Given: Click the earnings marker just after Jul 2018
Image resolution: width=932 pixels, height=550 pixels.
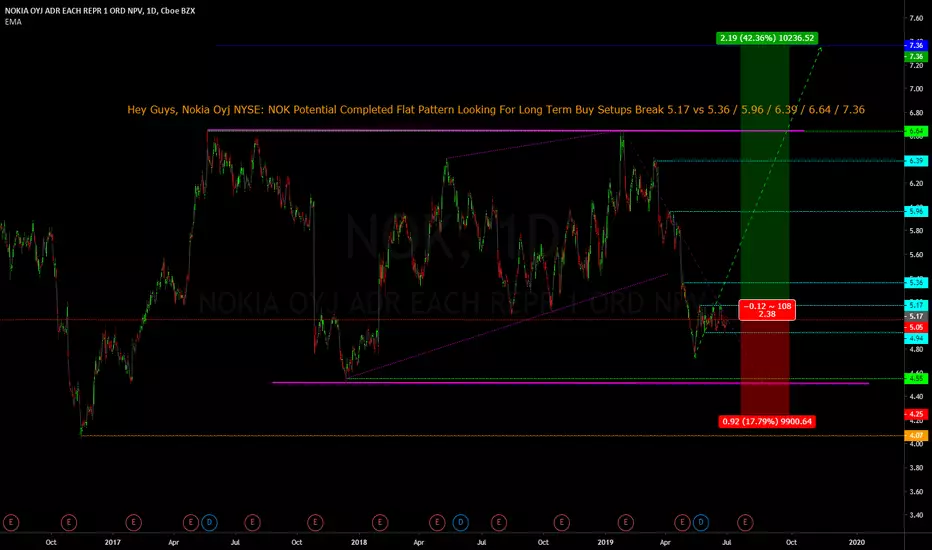Looking at the screenshot, I should tap(499, 523).
